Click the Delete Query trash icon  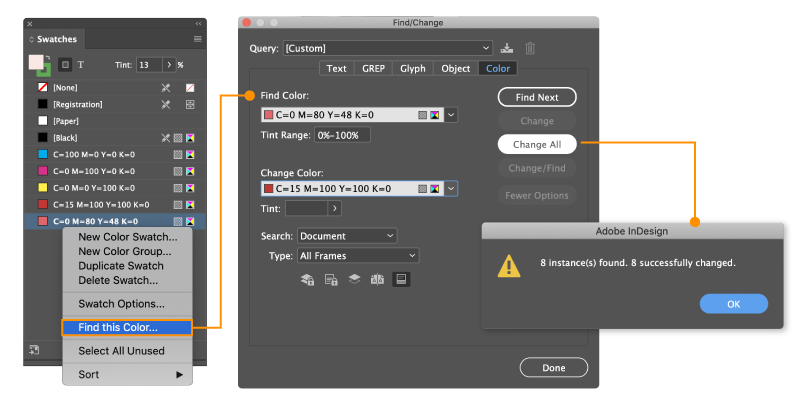click(x=530, y=48)
